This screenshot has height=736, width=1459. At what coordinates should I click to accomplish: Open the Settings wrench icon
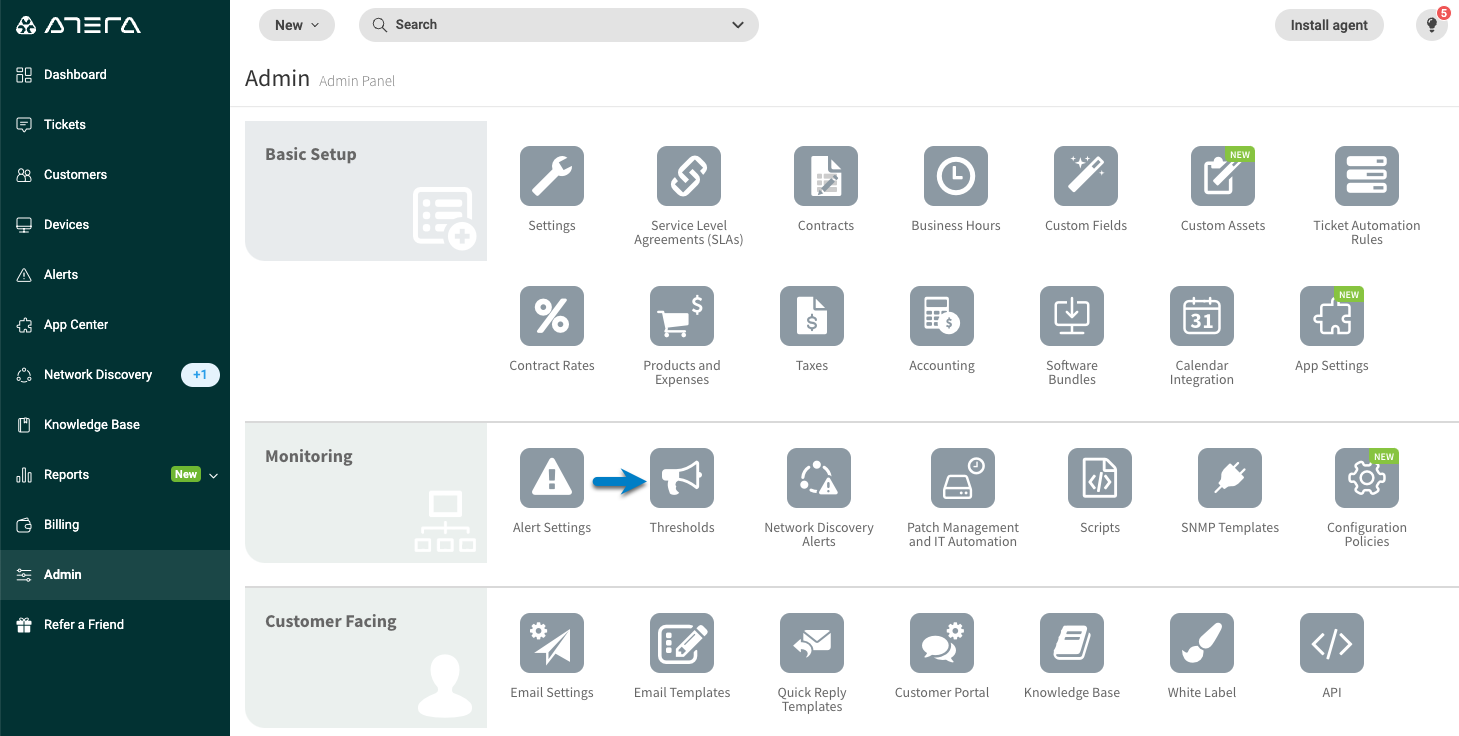point(552,176)
